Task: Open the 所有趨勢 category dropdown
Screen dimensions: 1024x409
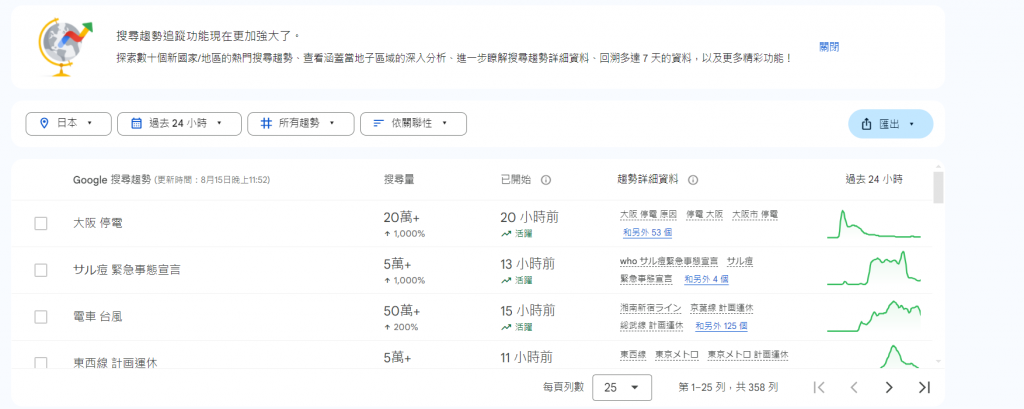Action: (300, 123)
